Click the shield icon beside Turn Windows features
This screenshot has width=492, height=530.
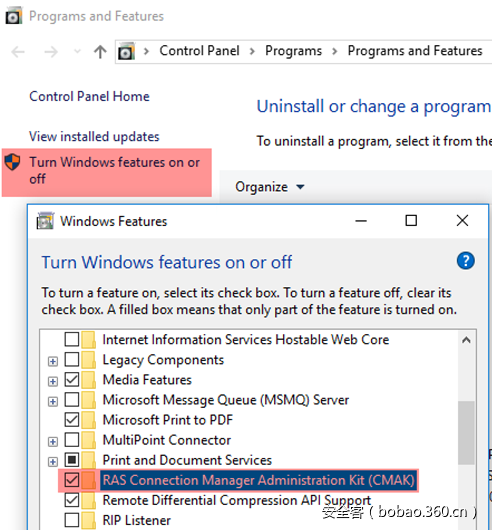click(x=13, y=162)
